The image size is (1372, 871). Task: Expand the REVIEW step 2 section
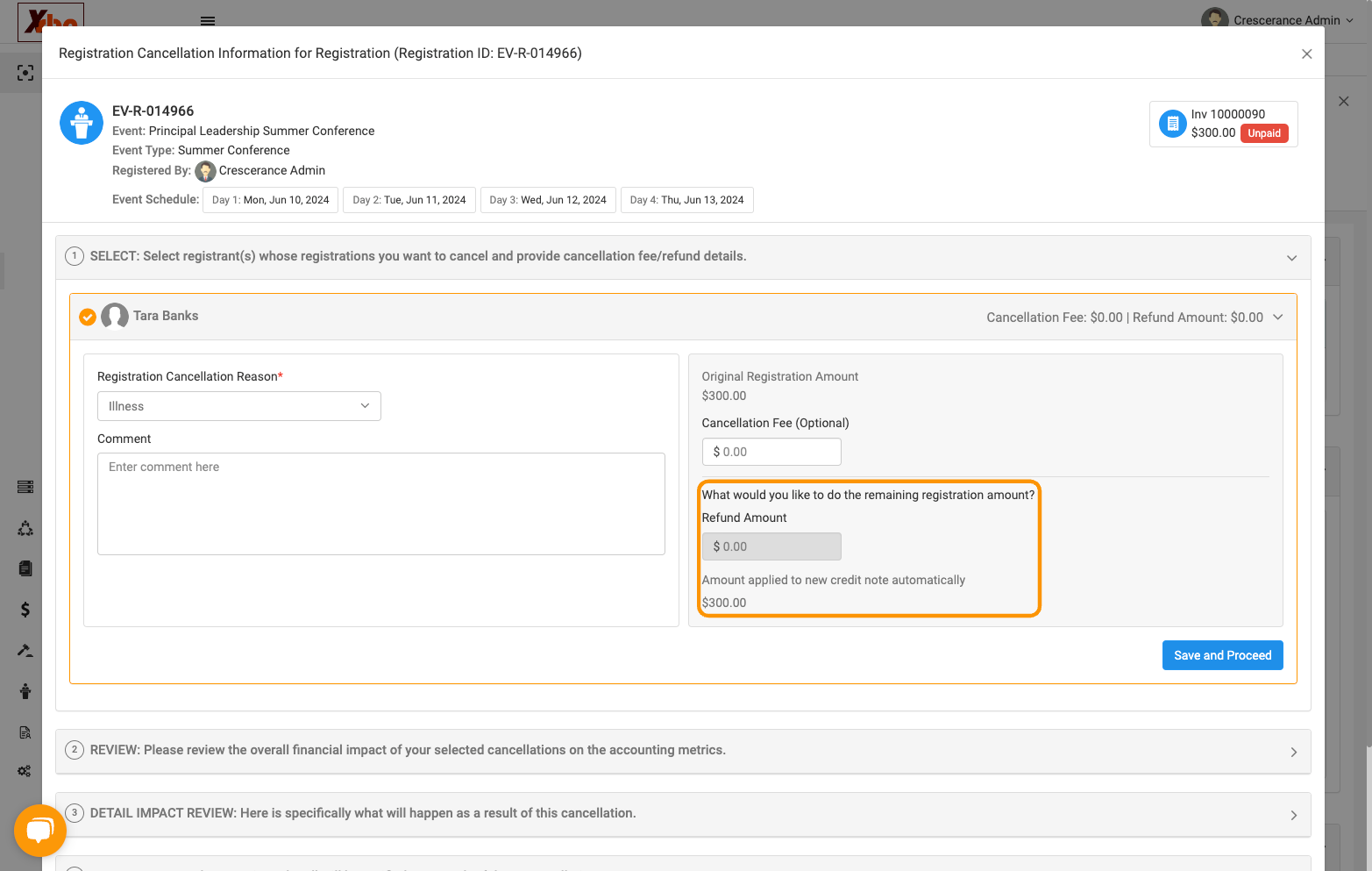pyautogui.click(x=683, y=752)
